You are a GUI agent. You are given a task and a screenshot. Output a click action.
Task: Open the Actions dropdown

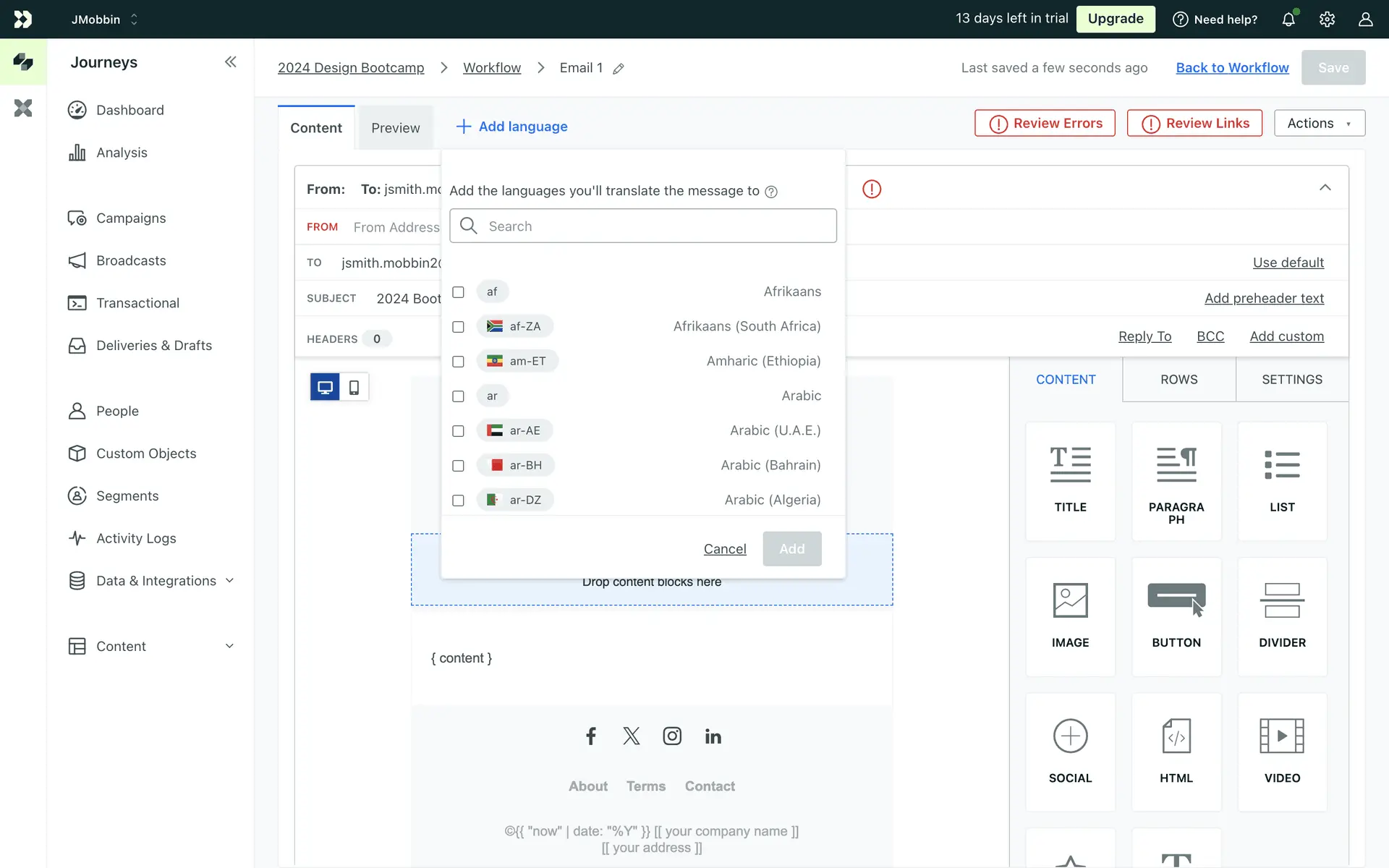(1319, 123)
